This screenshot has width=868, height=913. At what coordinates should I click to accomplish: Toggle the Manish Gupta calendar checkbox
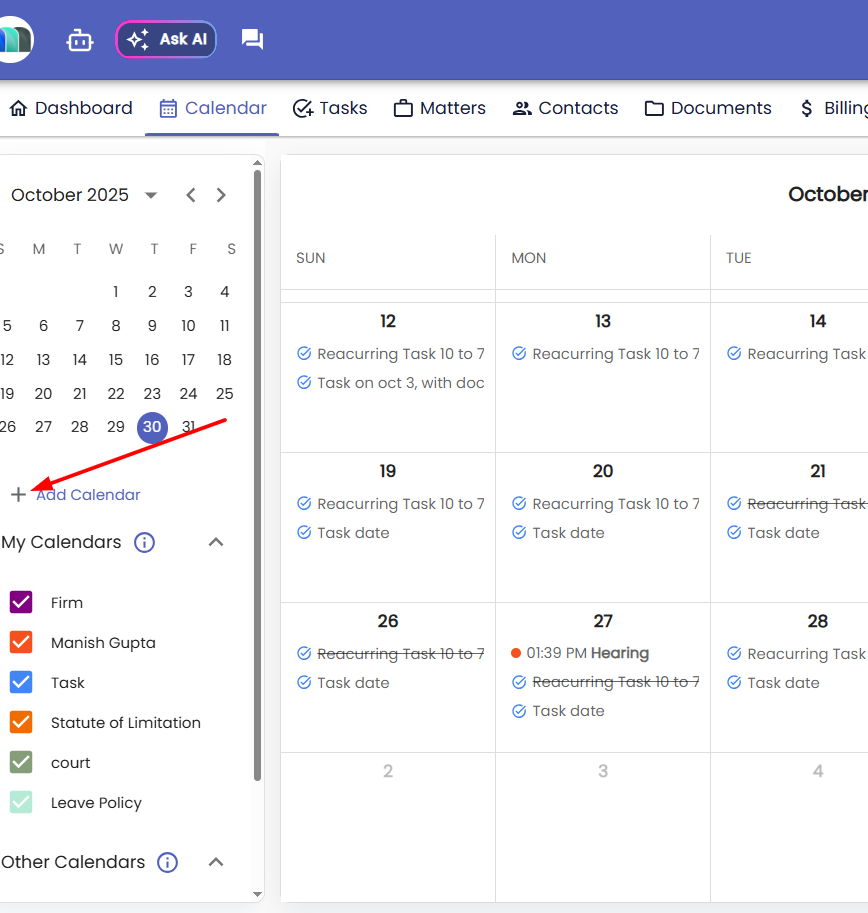21,643
